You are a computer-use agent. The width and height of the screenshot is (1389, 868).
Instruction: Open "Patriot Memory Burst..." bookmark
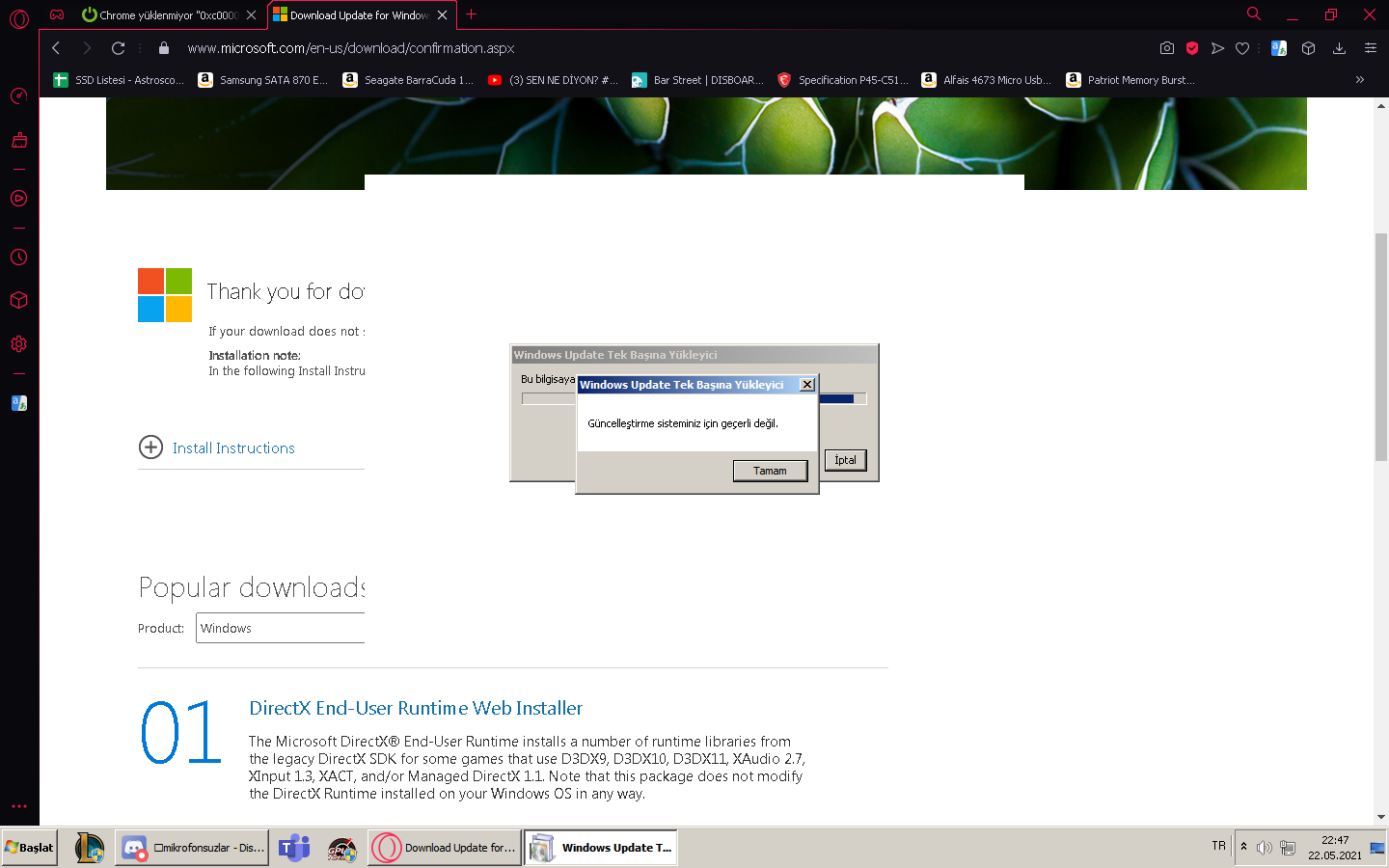tap(1131, 80)
